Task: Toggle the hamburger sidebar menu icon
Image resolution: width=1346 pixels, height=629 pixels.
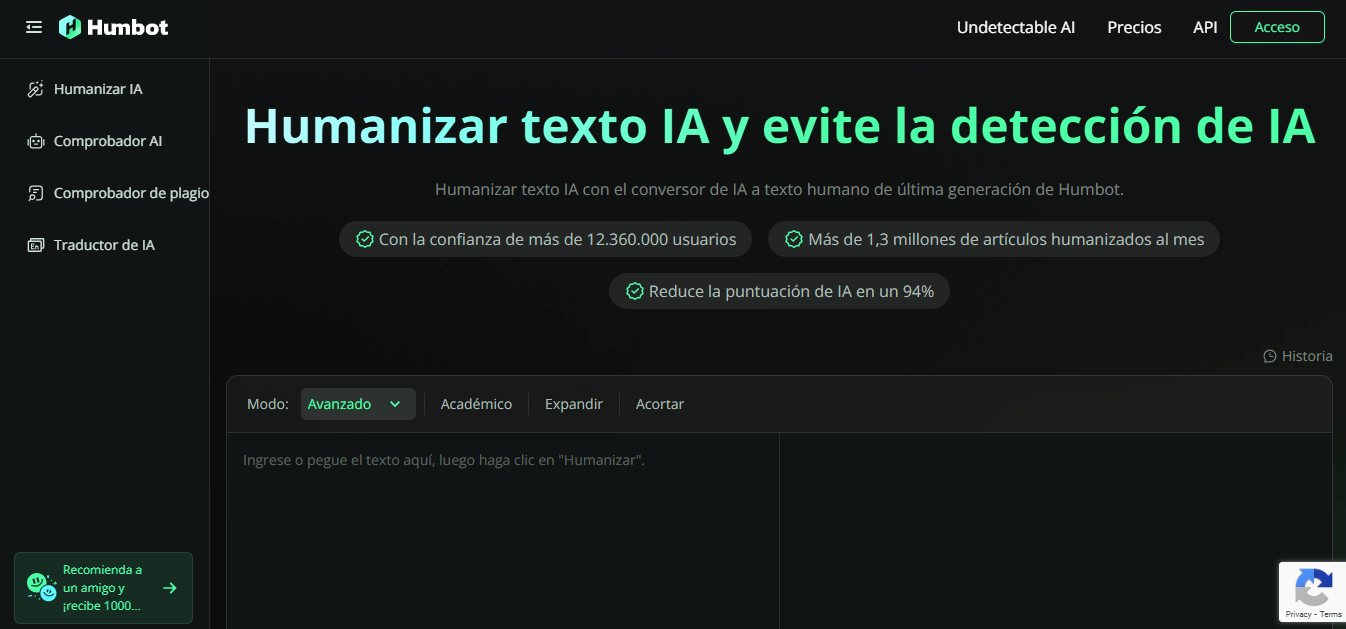Action: 34,27
